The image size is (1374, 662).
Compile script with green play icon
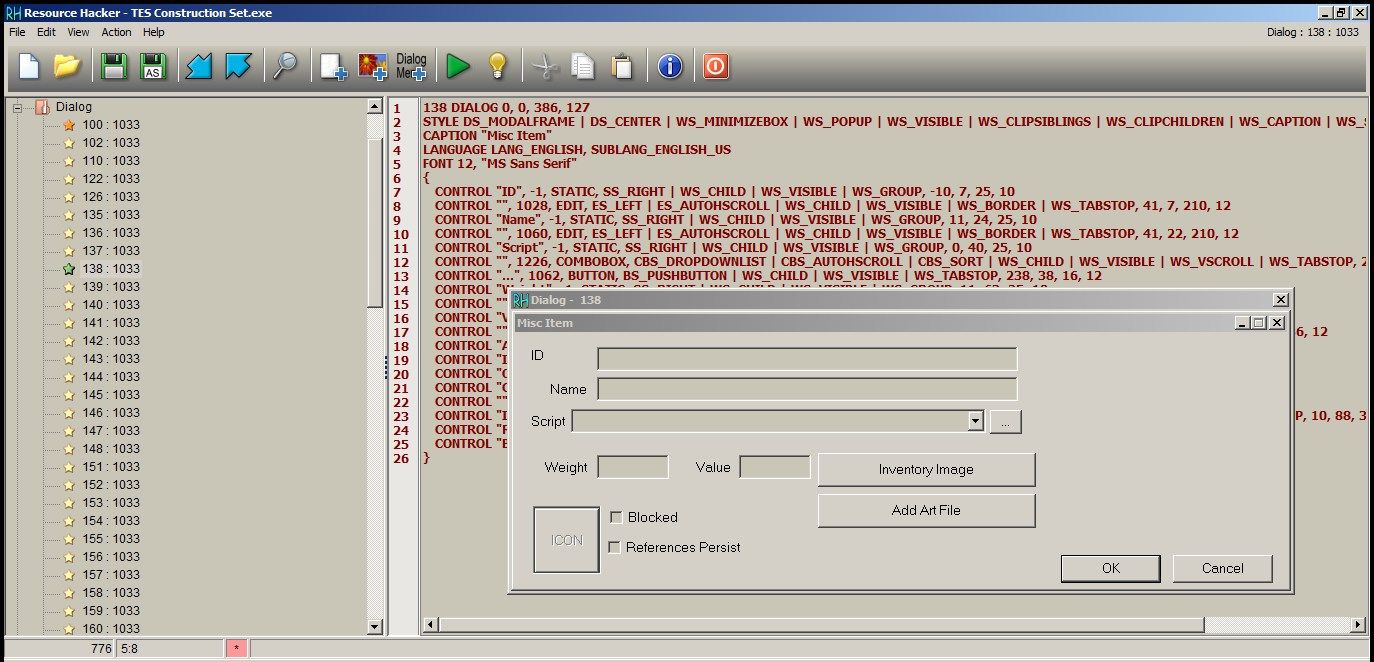coord(458,67)
